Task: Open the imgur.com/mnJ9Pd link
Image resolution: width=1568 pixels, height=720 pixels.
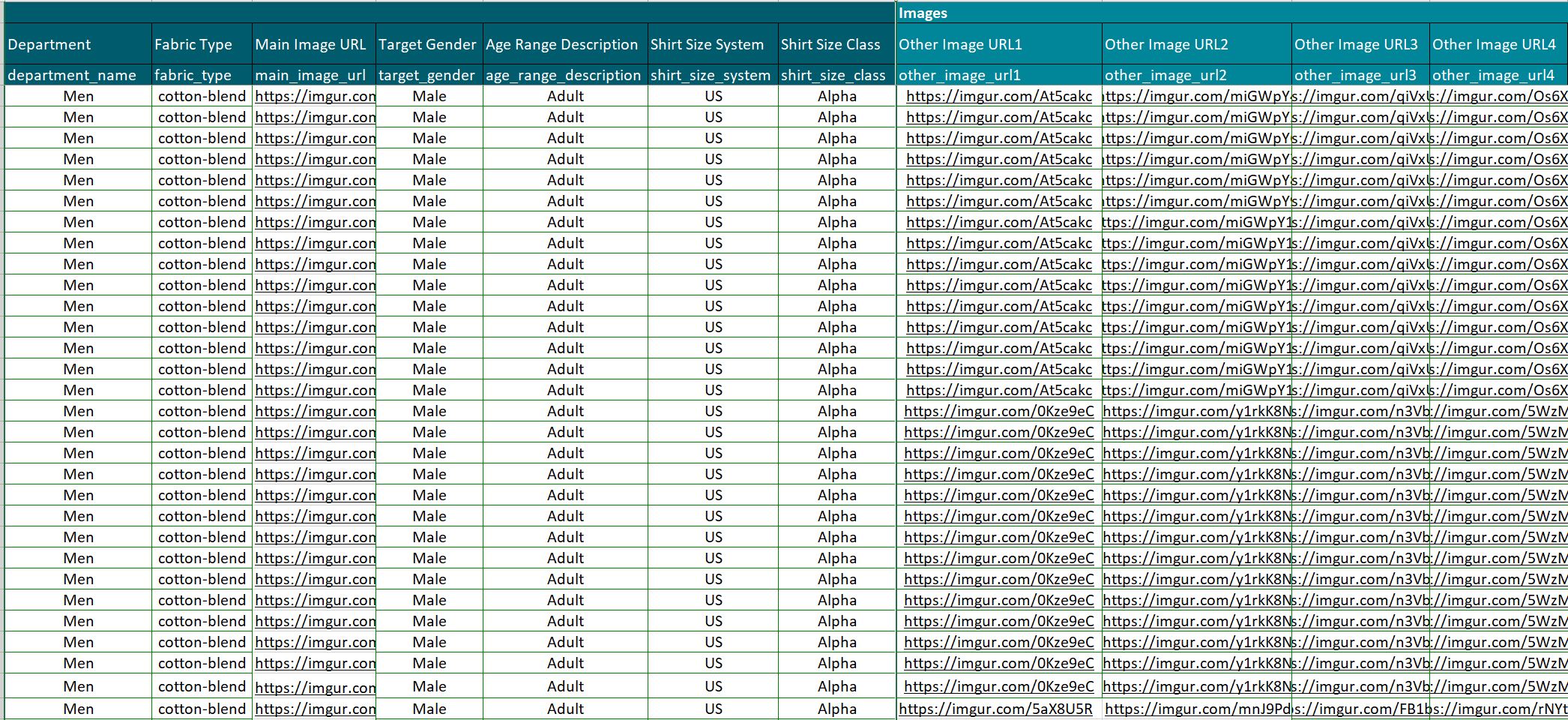Action: (x=1198, y=709)
